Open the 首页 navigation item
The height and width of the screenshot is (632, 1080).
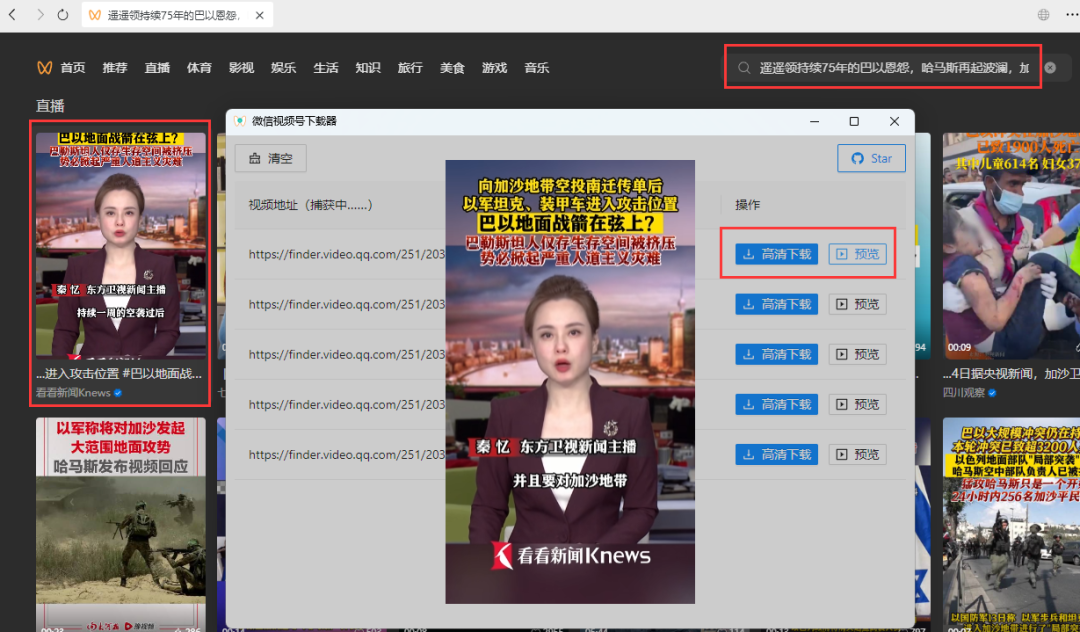pos(72,67)
